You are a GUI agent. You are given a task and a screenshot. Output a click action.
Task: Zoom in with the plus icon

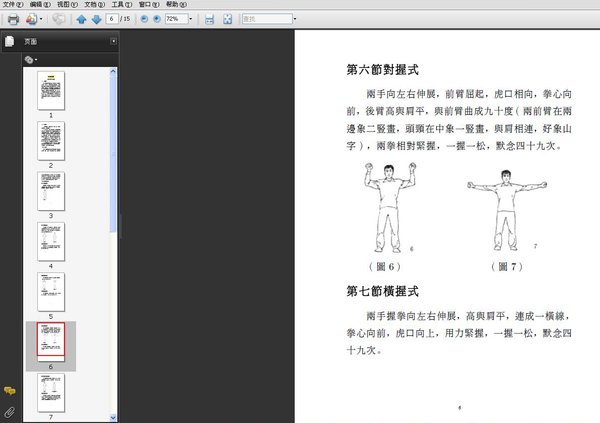pyautogui.click(x=157, y=19)
